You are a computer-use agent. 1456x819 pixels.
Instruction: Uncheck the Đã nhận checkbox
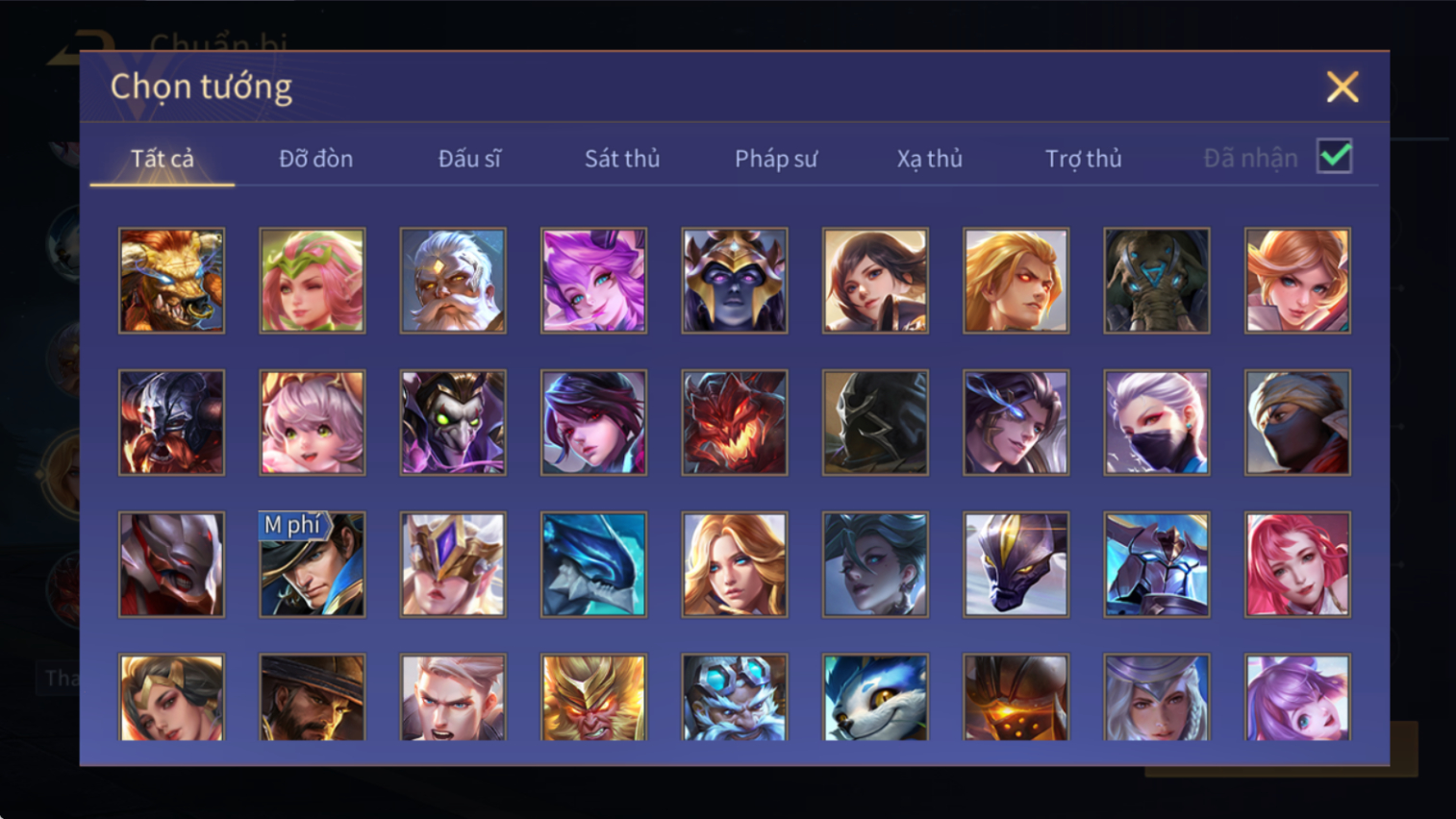1335,157
